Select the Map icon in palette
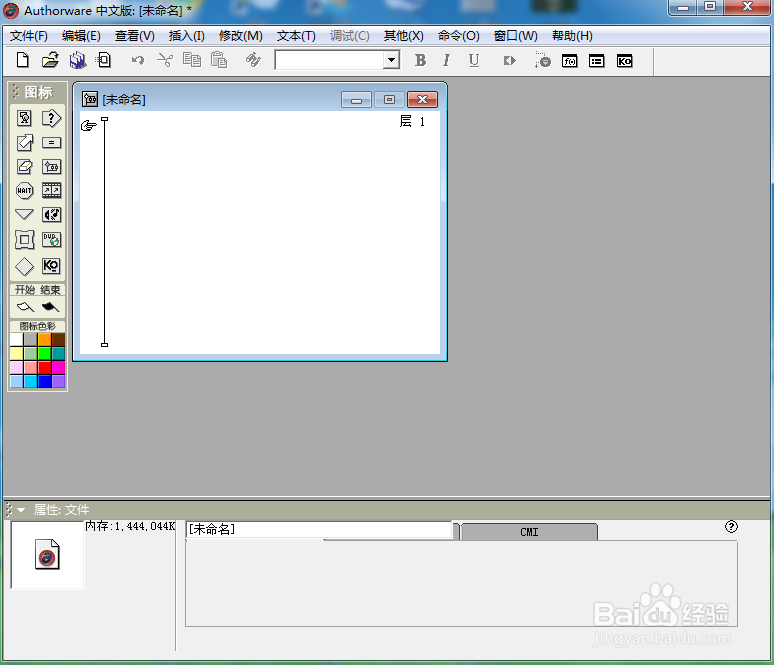The width and height of the screenshot is (774, 665). pos(51,166)
